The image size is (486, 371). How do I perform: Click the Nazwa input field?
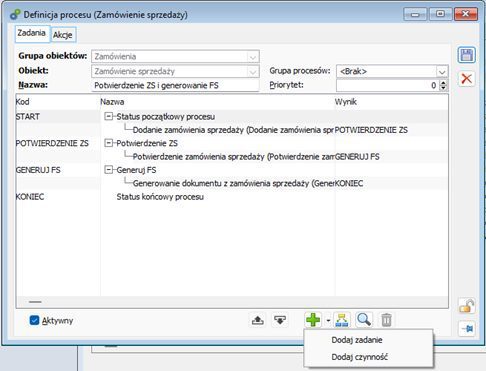pyautogui.click(x=175, y=85)
